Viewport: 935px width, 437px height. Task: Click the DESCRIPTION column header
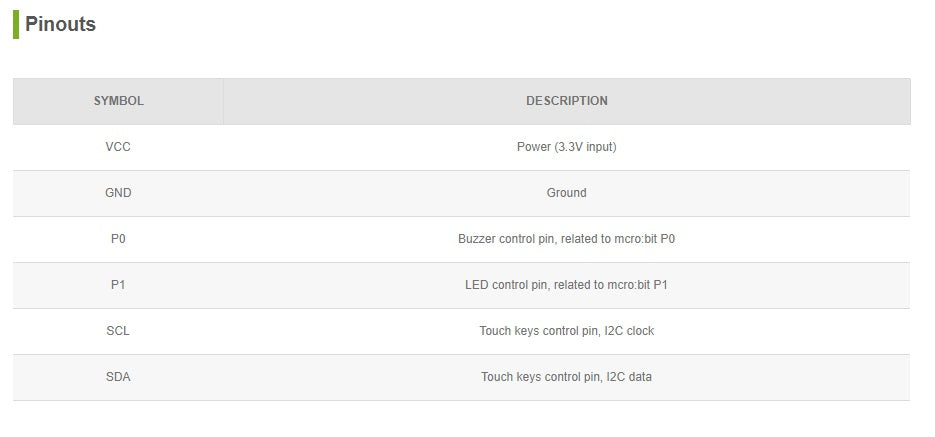[566, 101]
